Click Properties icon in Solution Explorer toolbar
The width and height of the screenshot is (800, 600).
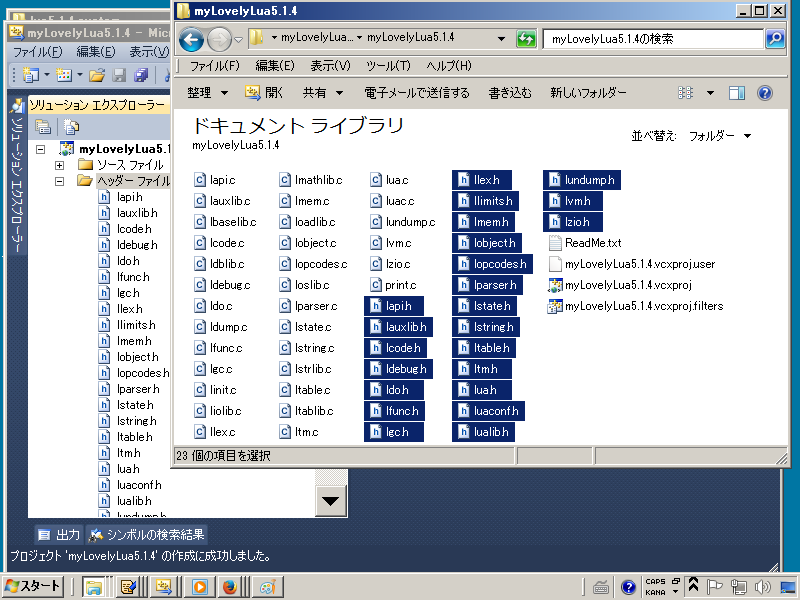pos(43,127)
